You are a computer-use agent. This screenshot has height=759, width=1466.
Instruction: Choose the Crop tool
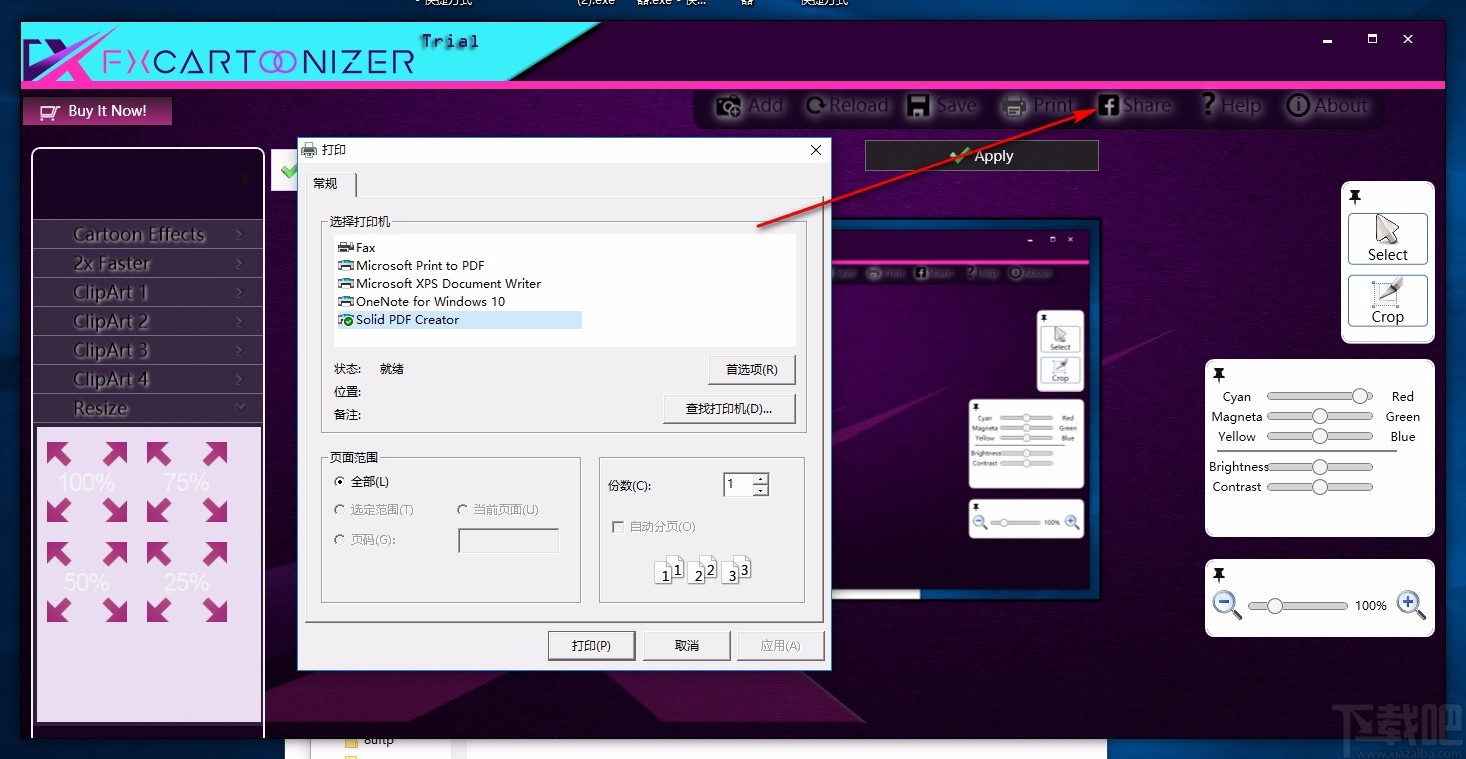[x=1388, y=301]
